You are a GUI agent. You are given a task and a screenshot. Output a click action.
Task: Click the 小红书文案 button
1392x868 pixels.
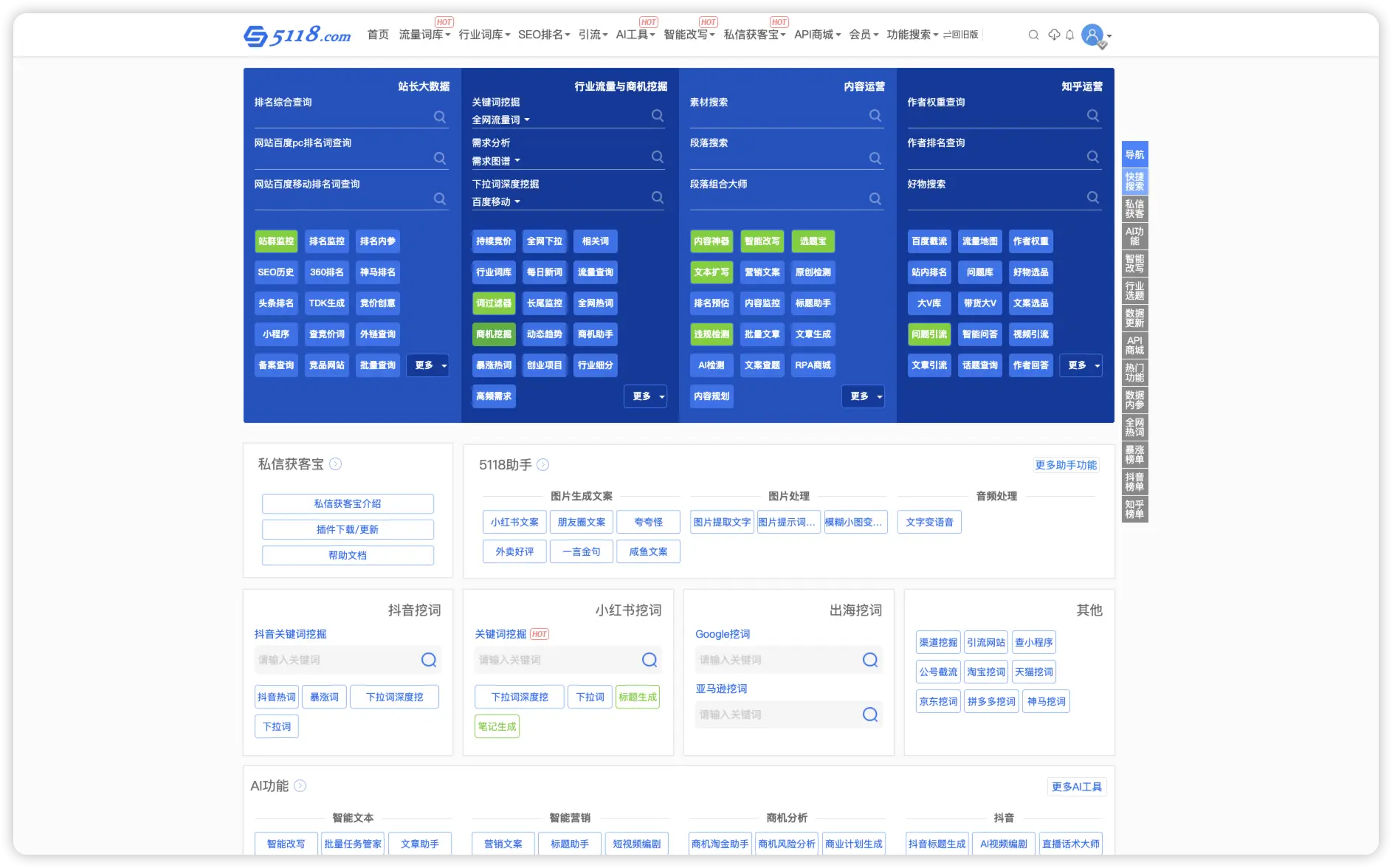[514, 522]
